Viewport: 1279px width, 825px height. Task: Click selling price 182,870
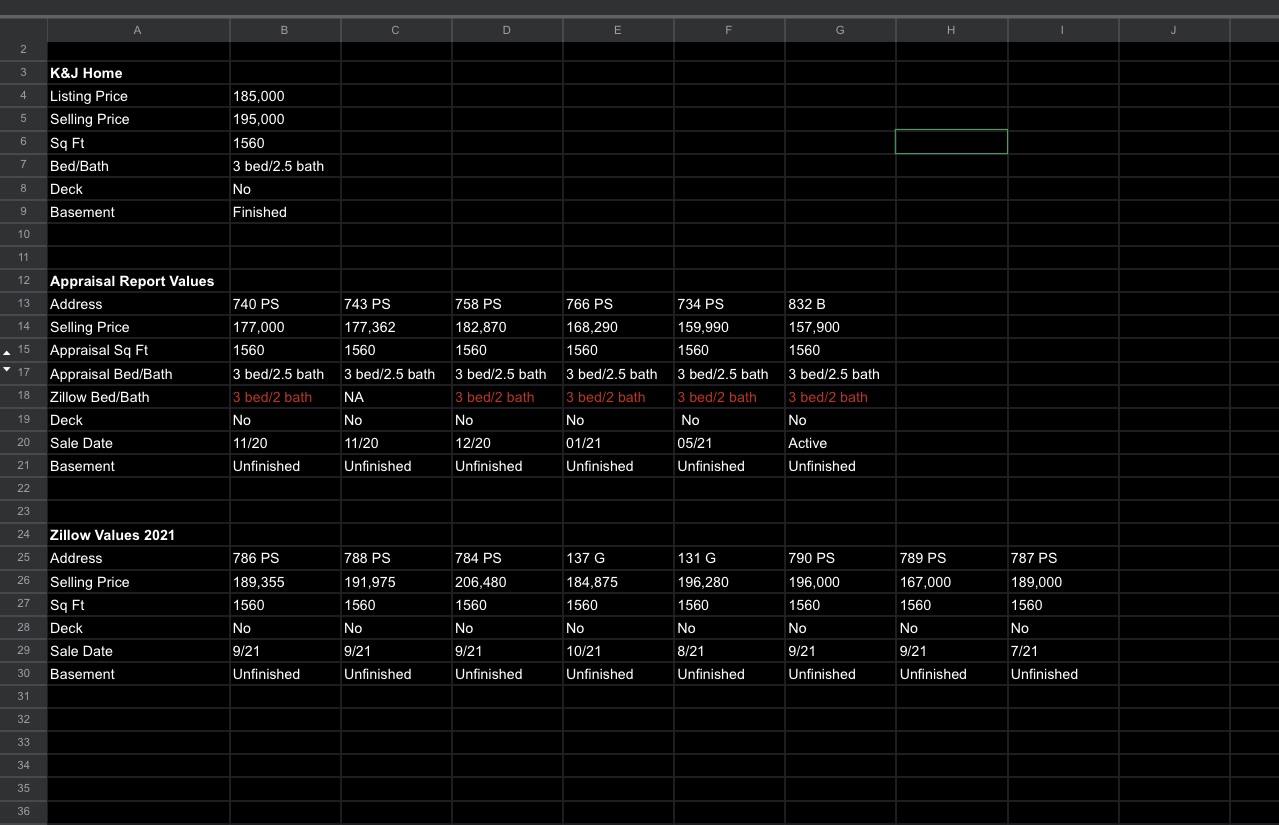click(507, 327)
